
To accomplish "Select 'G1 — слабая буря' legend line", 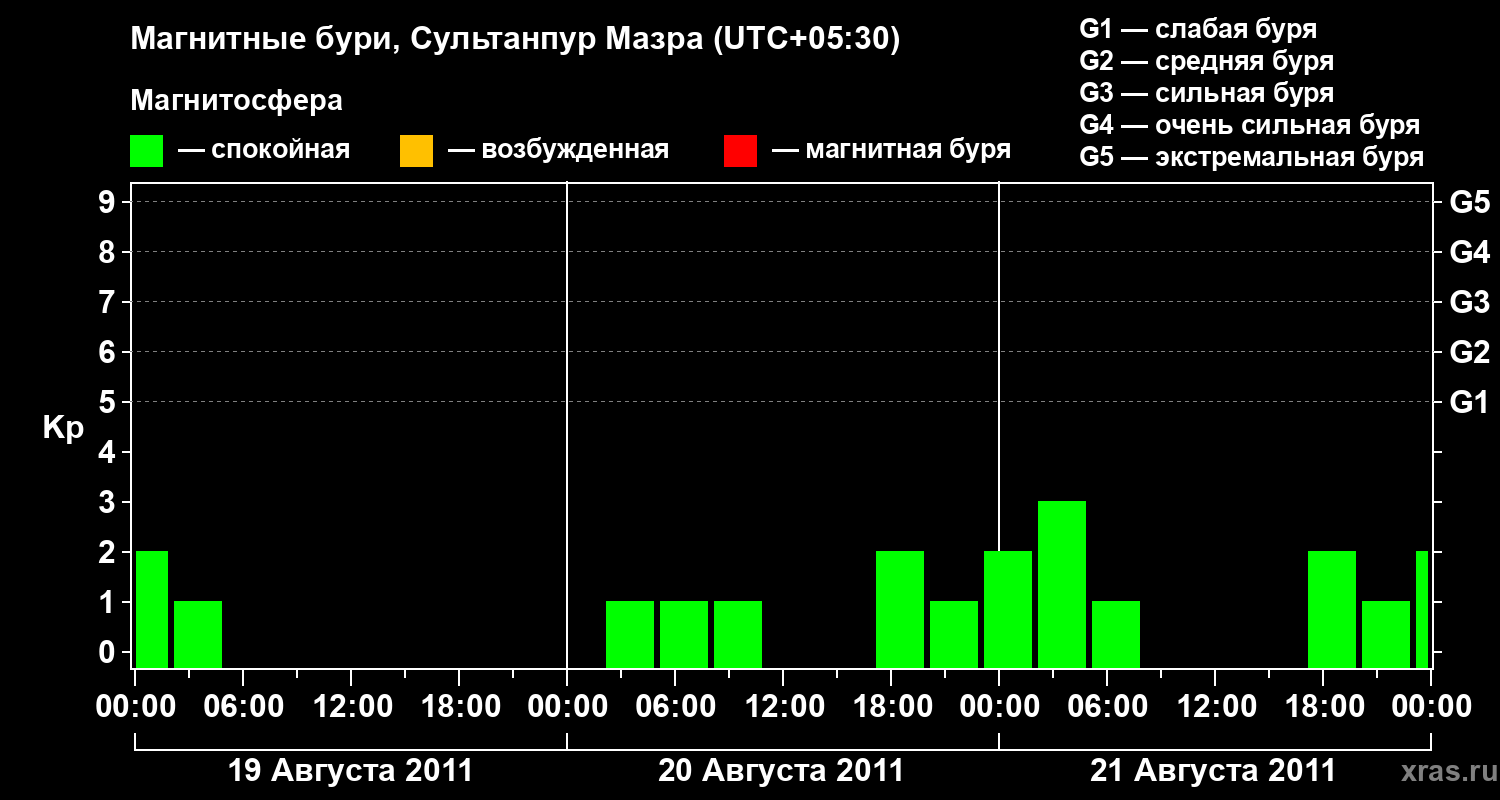I will pos(1198,29).
